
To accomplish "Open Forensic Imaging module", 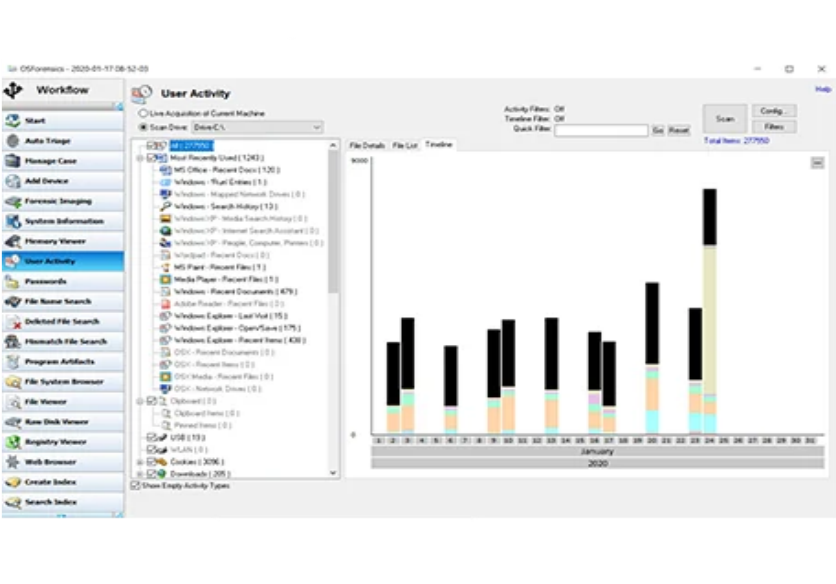I will click(62, 201).
